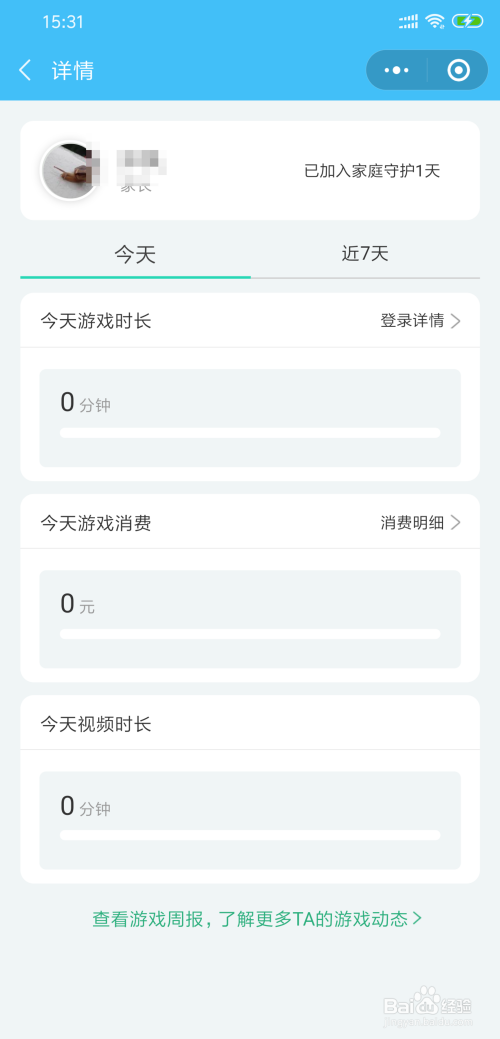Tap the Wi-Fi status icon
Image resolution: width=500 pixels, height=1039 pixels.
(434, 21)
